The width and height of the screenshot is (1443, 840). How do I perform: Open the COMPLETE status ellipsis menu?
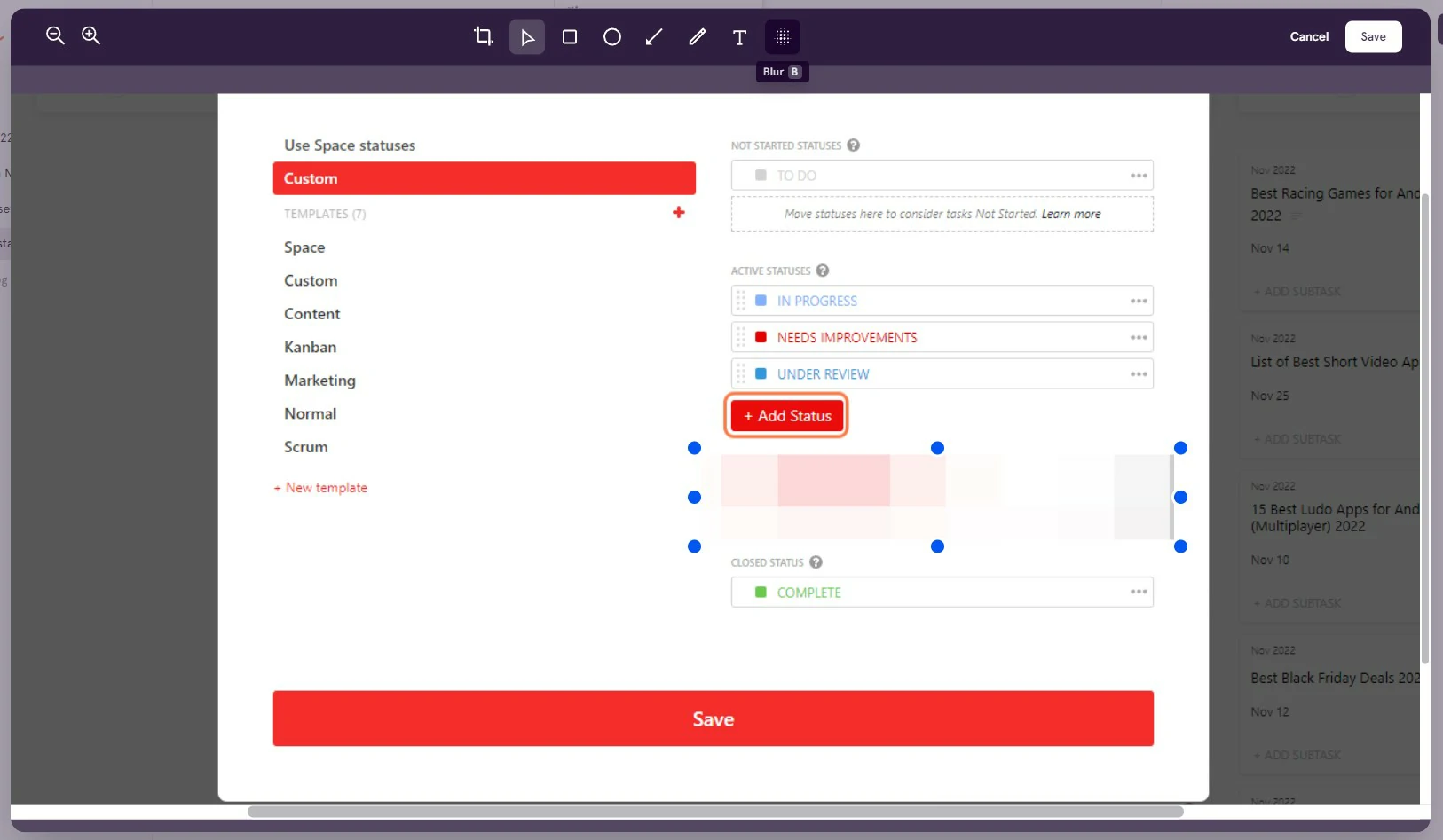(x=1139, y=592)
